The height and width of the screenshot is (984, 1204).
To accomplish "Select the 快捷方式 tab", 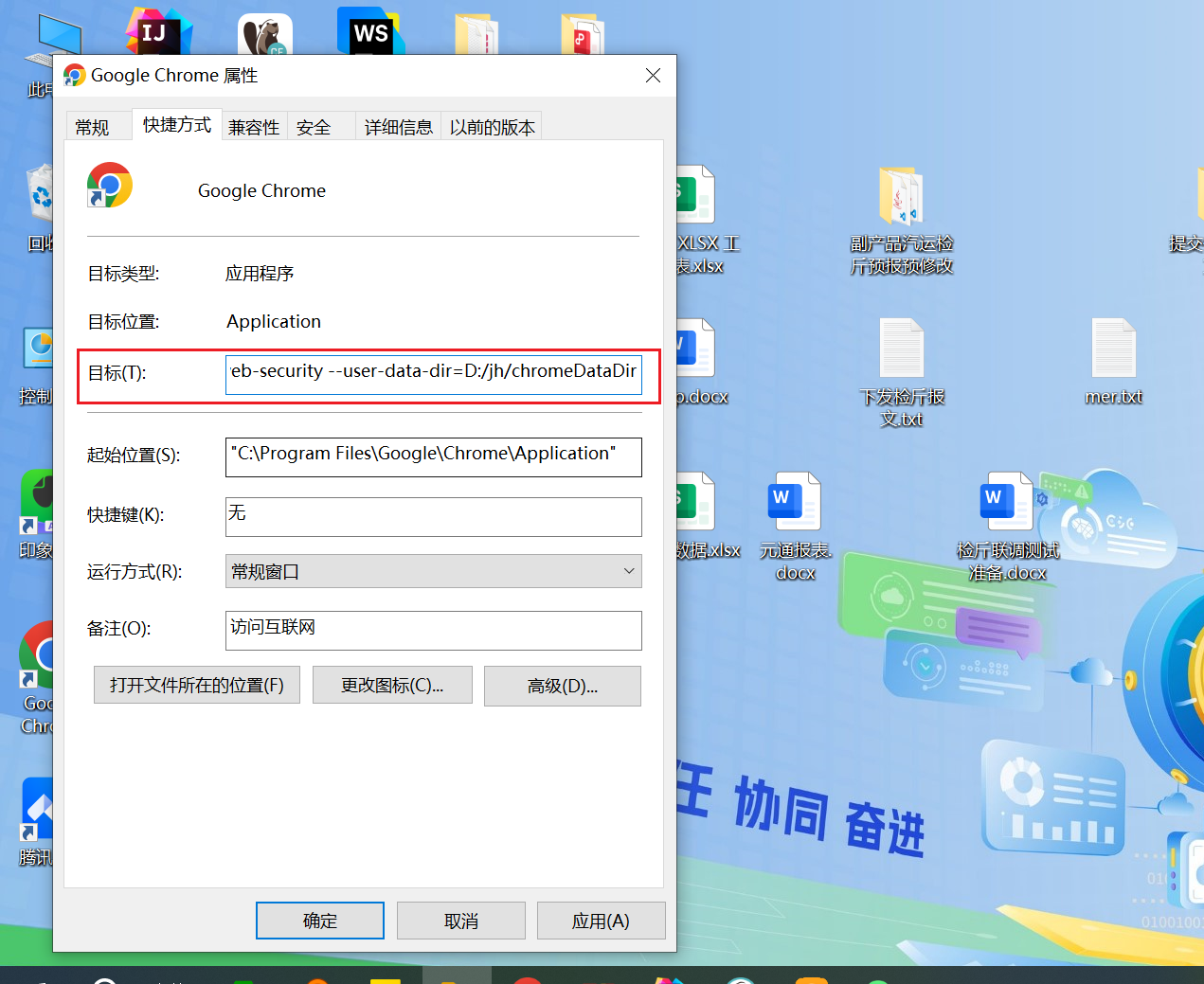I will [177, 124].
